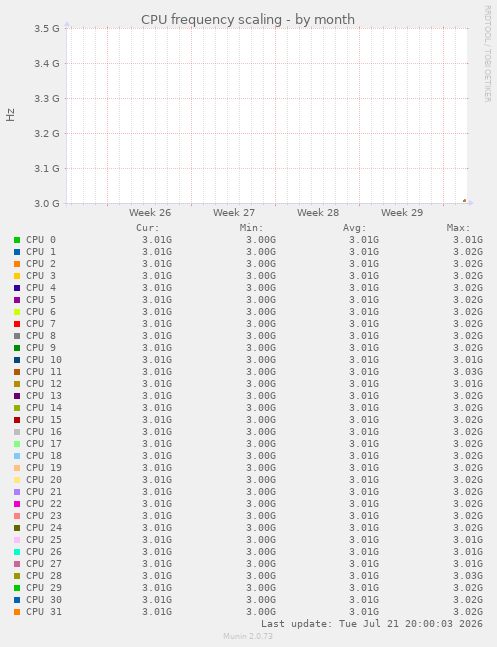Click the Max: column header

point(458,228)
